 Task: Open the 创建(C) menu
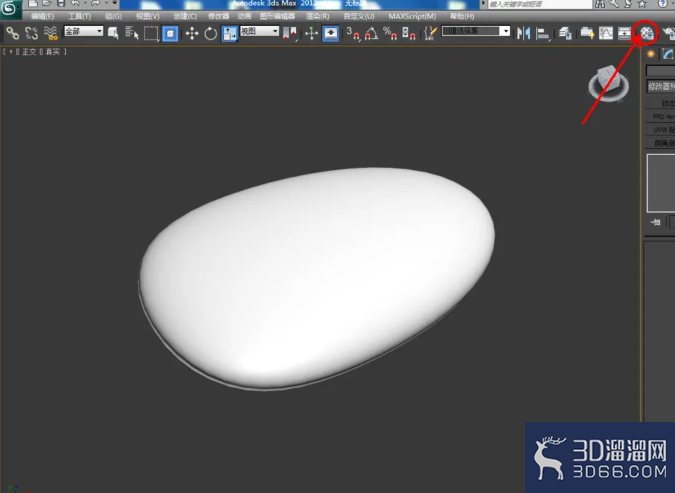point(185,16)
